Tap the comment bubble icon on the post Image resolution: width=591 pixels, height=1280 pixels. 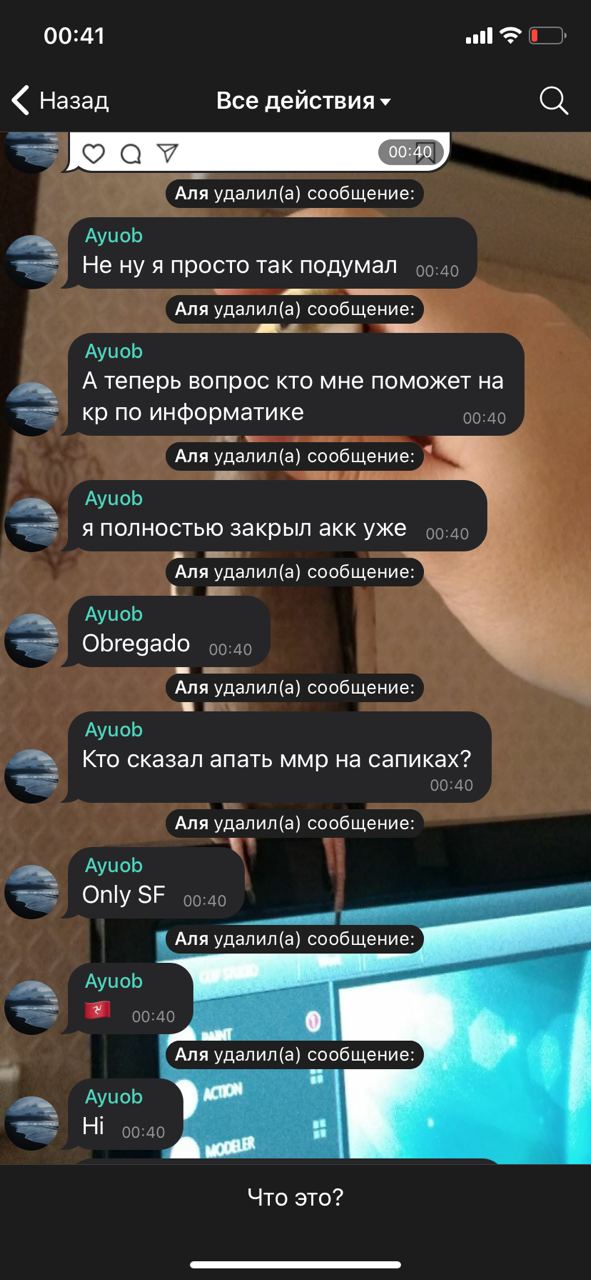coord(131,154)
